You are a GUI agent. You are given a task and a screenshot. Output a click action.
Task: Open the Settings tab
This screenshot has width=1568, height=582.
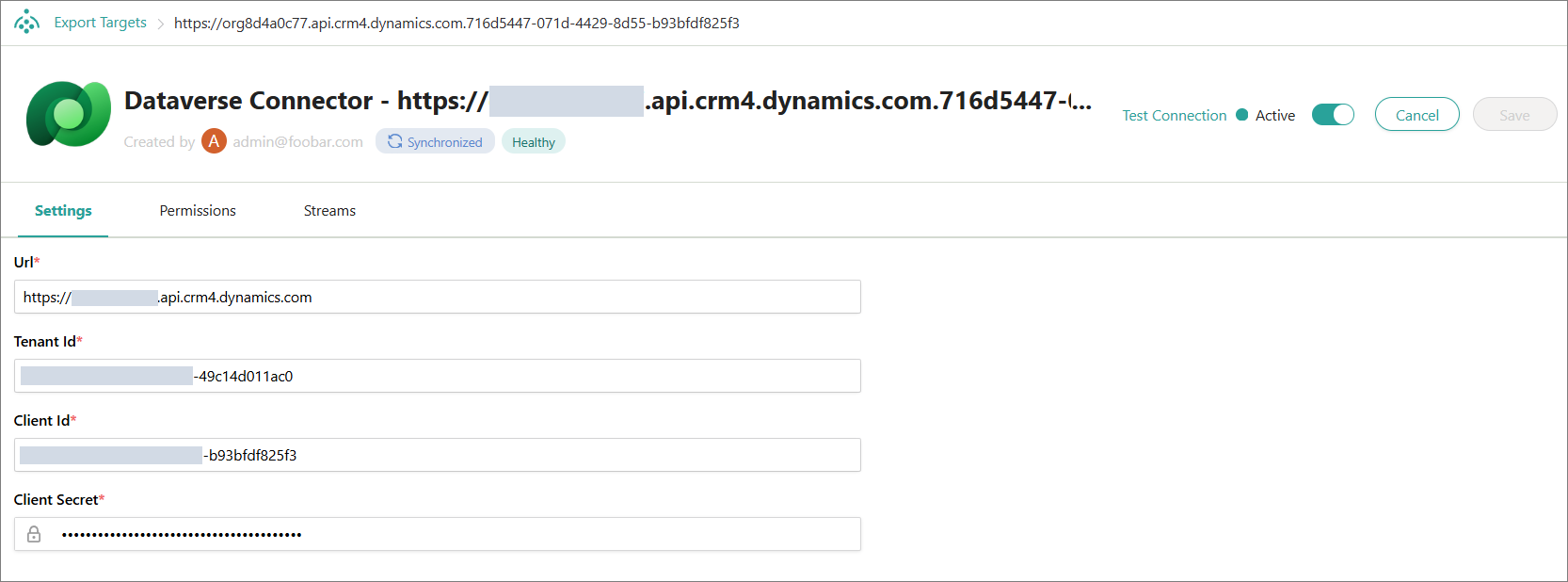63,211
